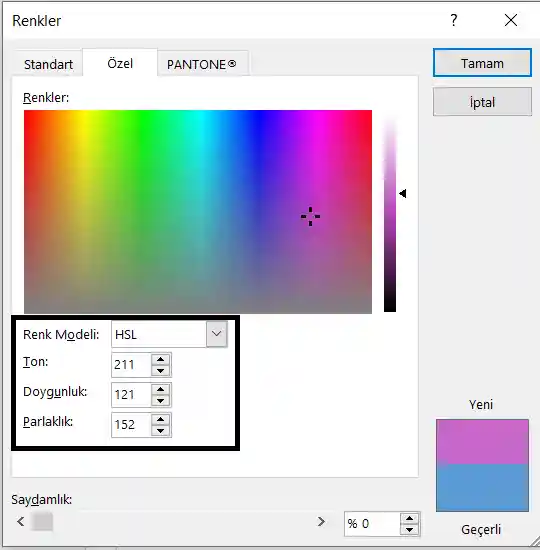The width and height of the screenshot is (540, 550).
Task: Increase Parlaklık with up arrow
Action: (x=161, y=419)
